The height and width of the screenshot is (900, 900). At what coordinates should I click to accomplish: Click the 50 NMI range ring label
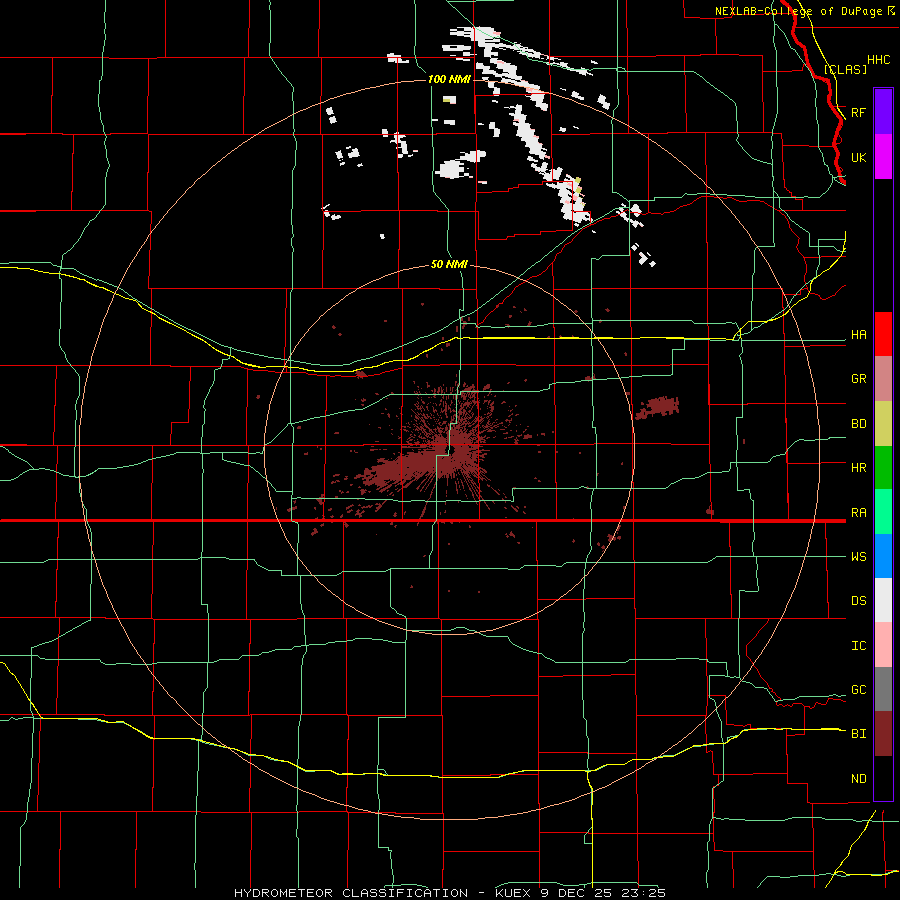[x=449, y=264]
